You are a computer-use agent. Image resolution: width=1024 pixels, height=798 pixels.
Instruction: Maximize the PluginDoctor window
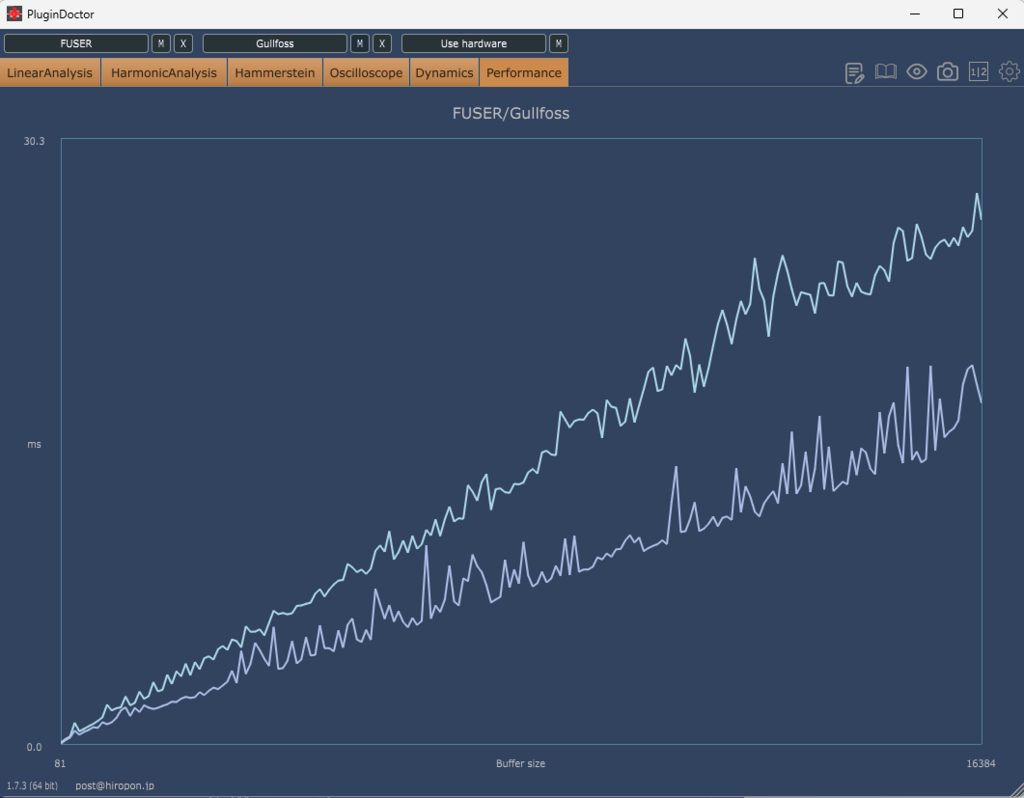point(958,14)
